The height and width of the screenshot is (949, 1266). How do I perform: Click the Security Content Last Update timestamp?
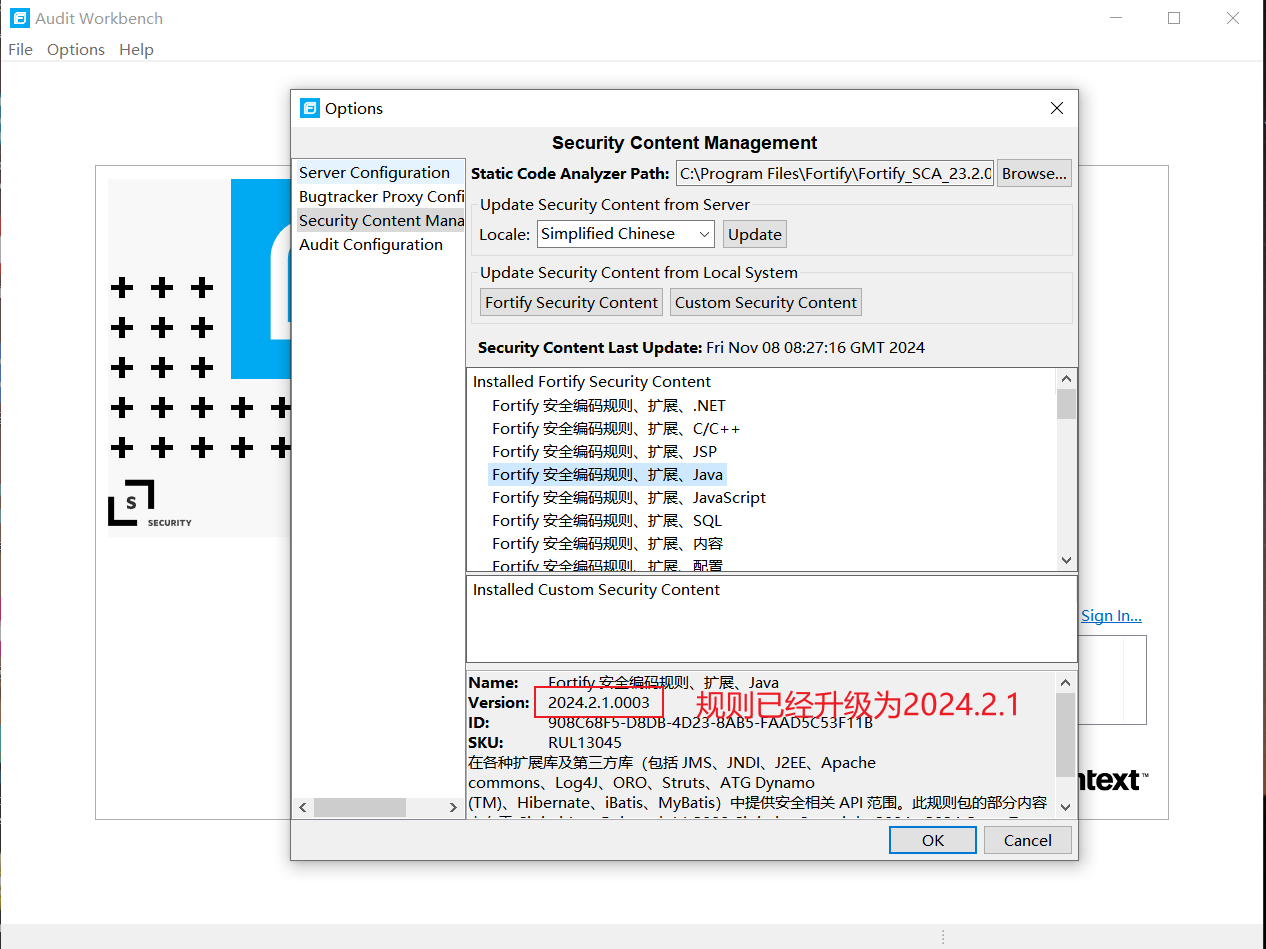(x=815, y=347)
